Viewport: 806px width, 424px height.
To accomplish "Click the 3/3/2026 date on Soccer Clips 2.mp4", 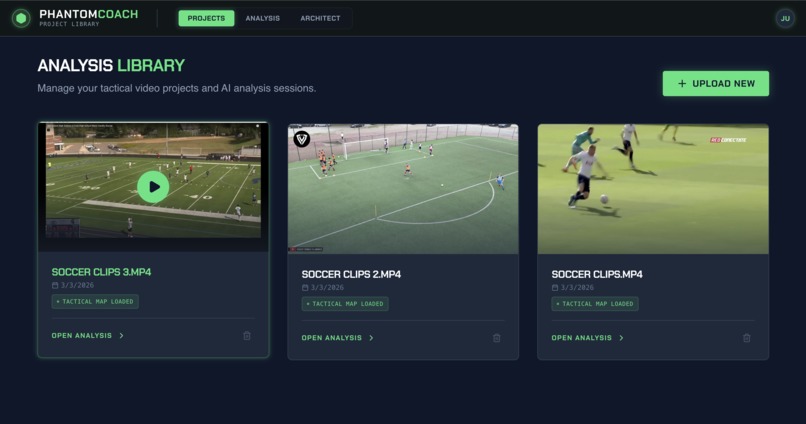I will (x=327, y=288).
